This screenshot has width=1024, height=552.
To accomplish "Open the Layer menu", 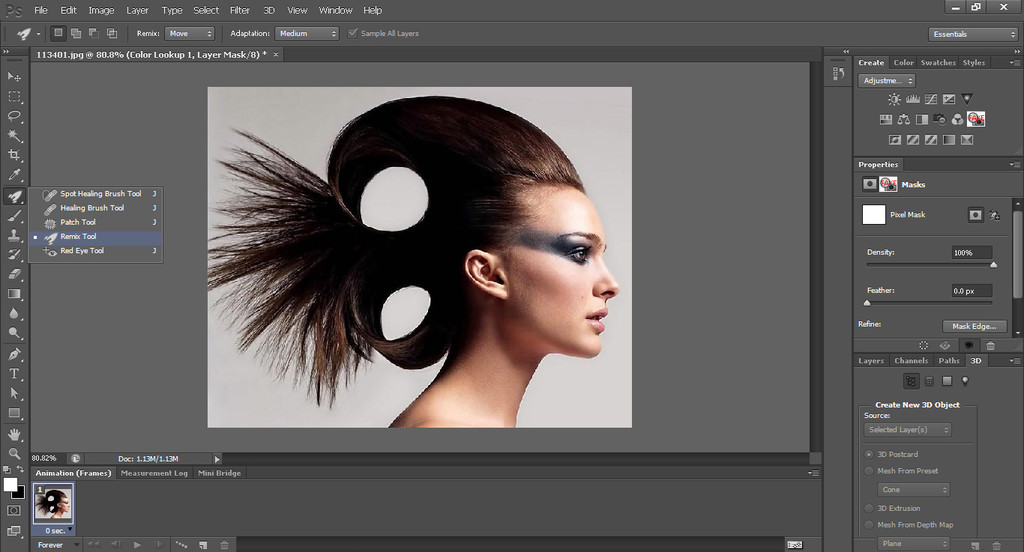I will 137,10.
